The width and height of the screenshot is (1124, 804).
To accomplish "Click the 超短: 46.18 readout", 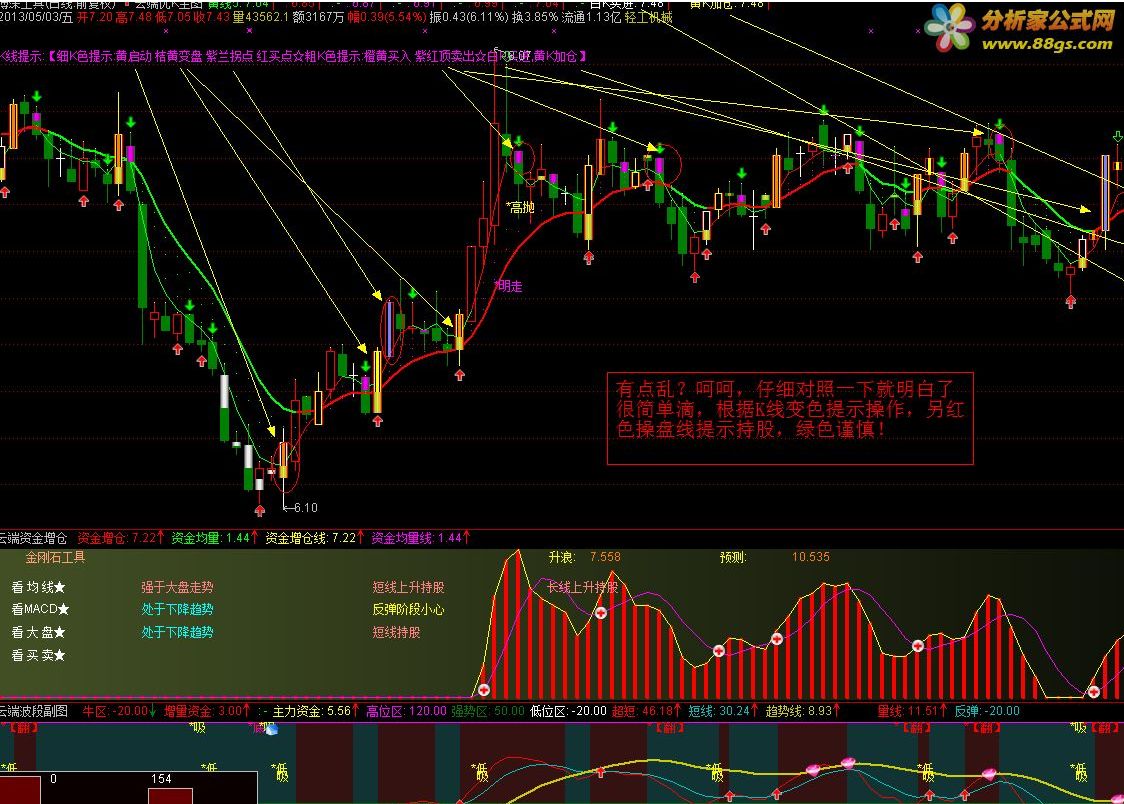I will [647, 711].
